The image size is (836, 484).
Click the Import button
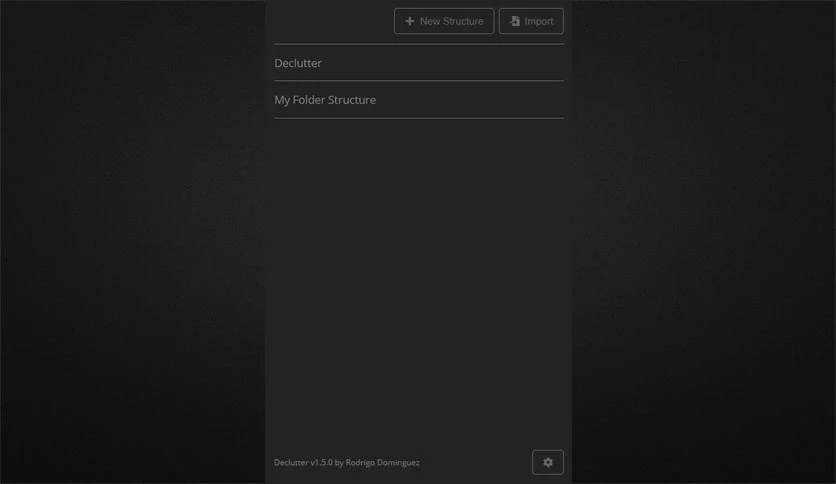pyautogui.click(x=531, y=21)
